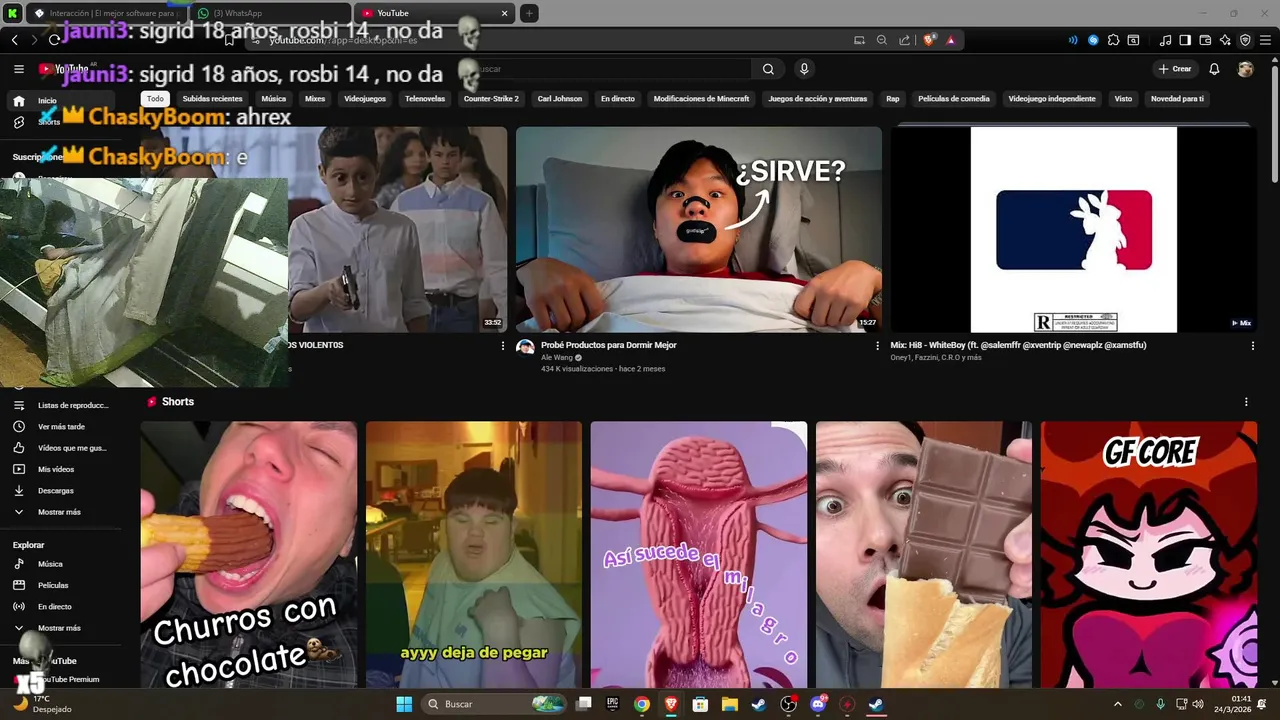Viewport: 1280px width, 720px height.
Task: Select the Mixes filter chip
Action: (x=315, y=99)
